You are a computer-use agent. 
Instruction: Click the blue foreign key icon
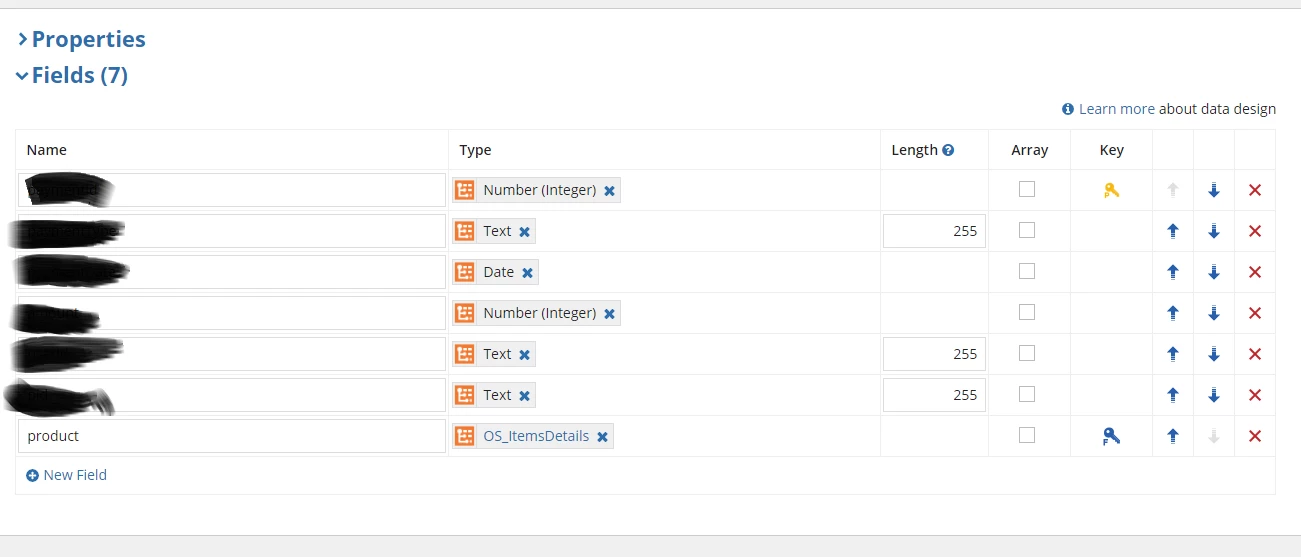coord(1111,436)
